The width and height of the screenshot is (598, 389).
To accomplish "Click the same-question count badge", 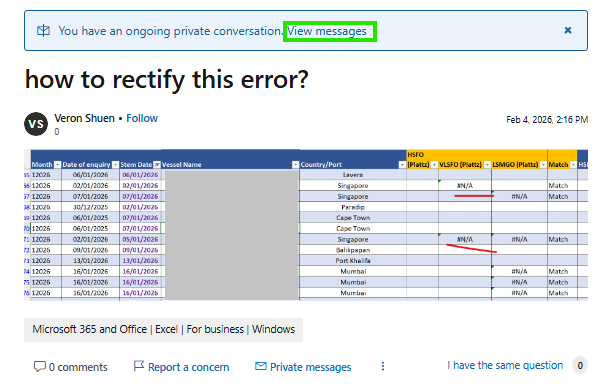I will 580,366.
